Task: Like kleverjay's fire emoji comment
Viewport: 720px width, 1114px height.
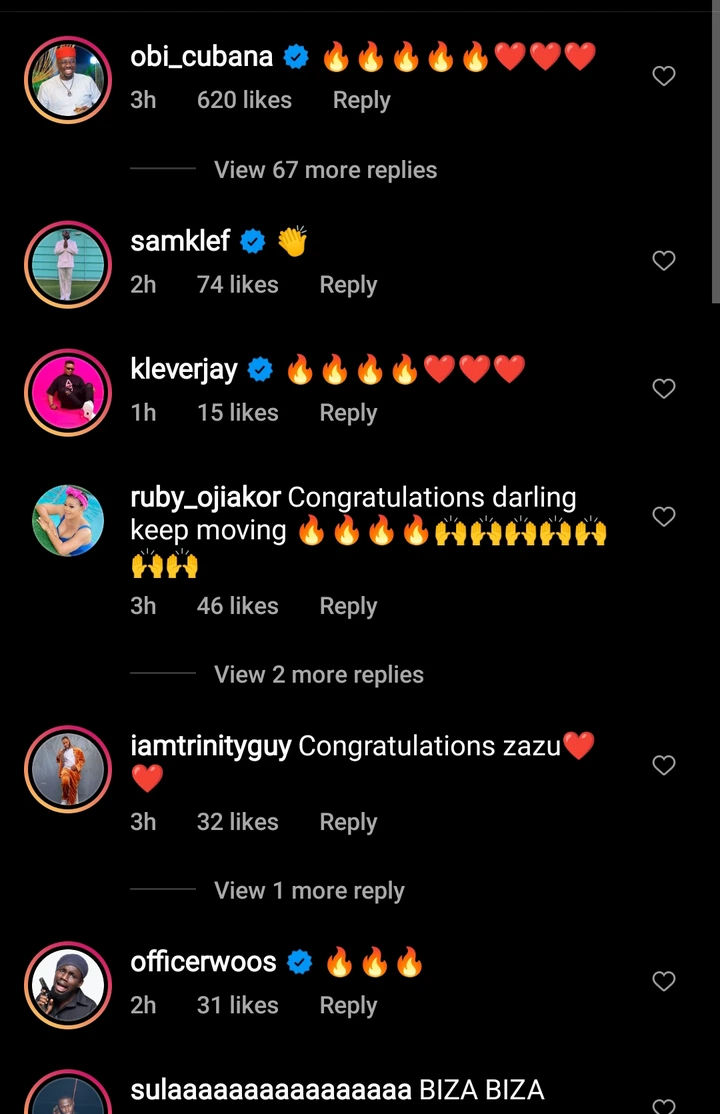Action: click(x=663, y=389)
